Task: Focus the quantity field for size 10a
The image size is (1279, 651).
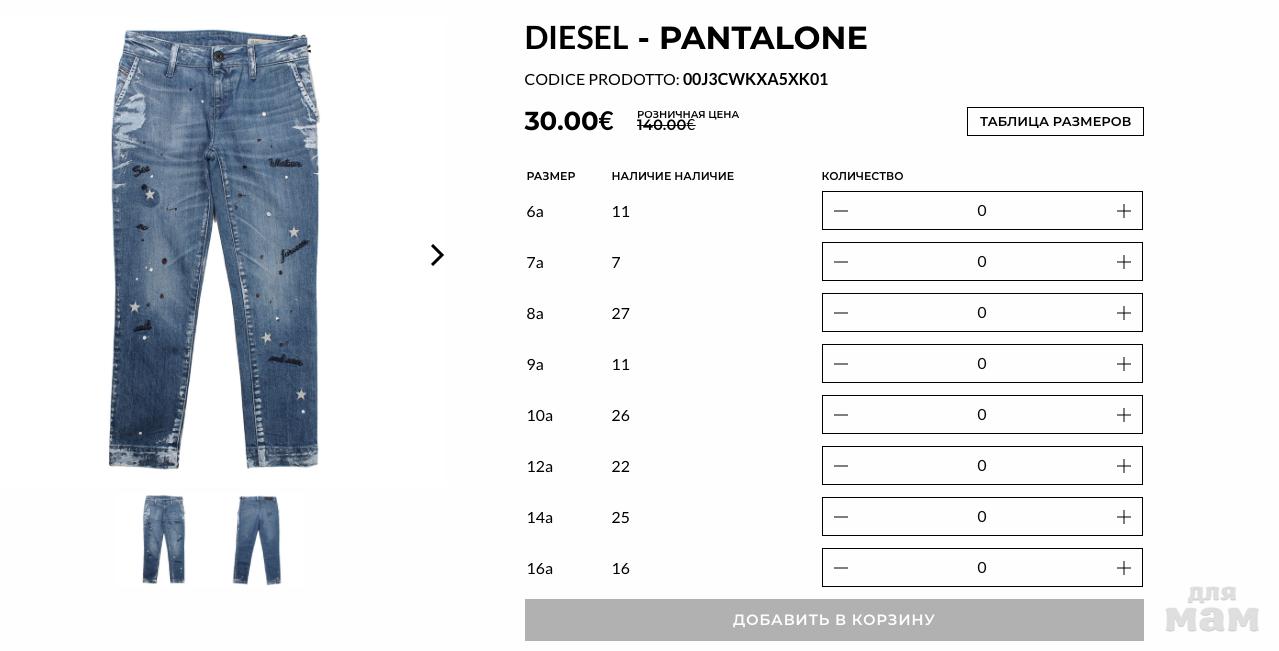Action: (x=981, y=415)
